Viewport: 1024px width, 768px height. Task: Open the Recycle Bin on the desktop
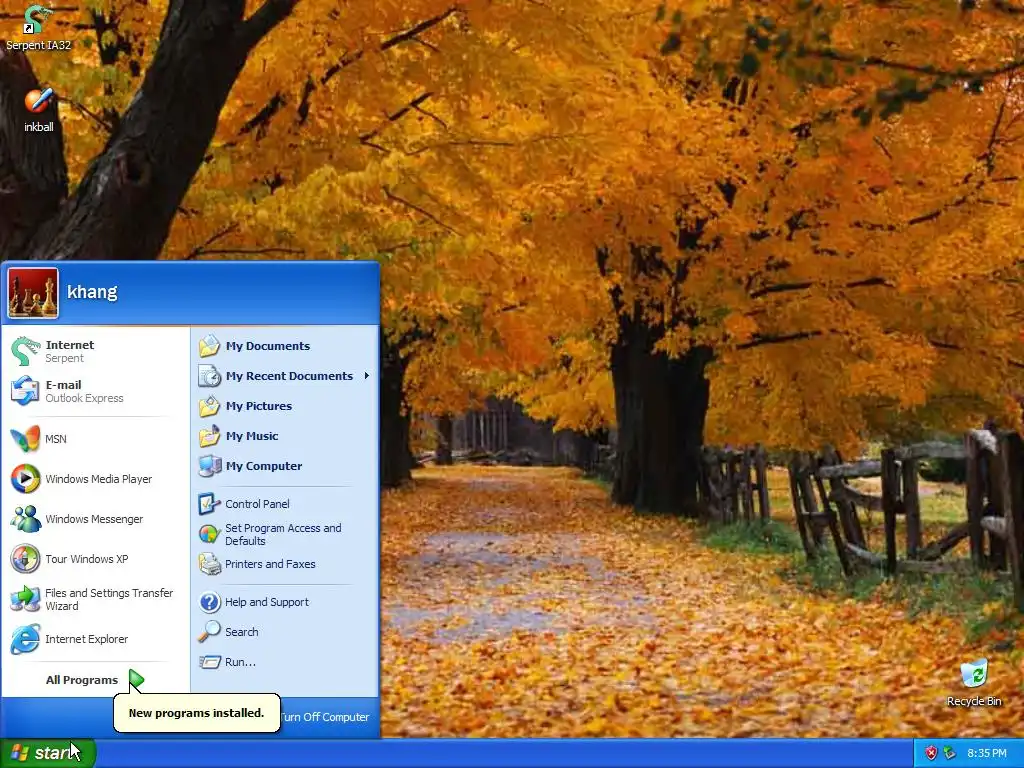974,683
